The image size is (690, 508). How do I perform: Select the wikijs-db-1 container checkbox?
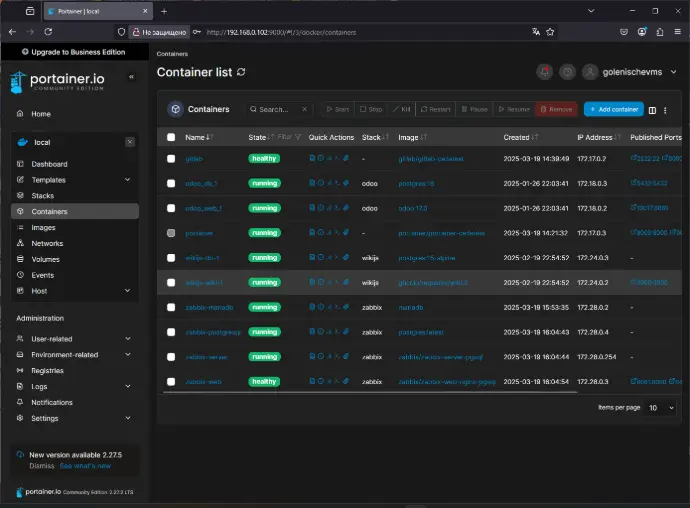point(171,258)
